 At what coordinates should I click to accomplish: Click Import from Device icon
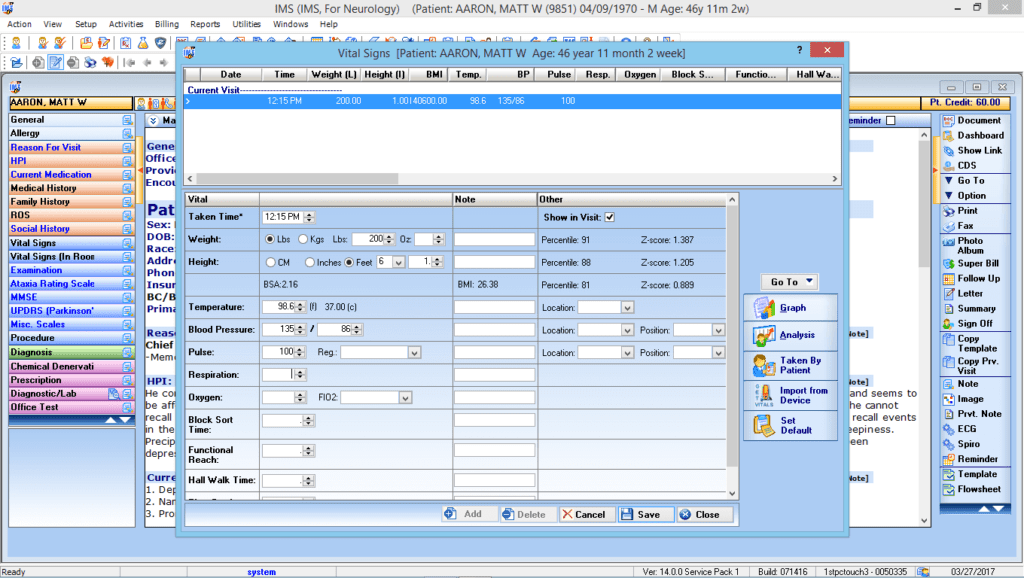(763, 395)
